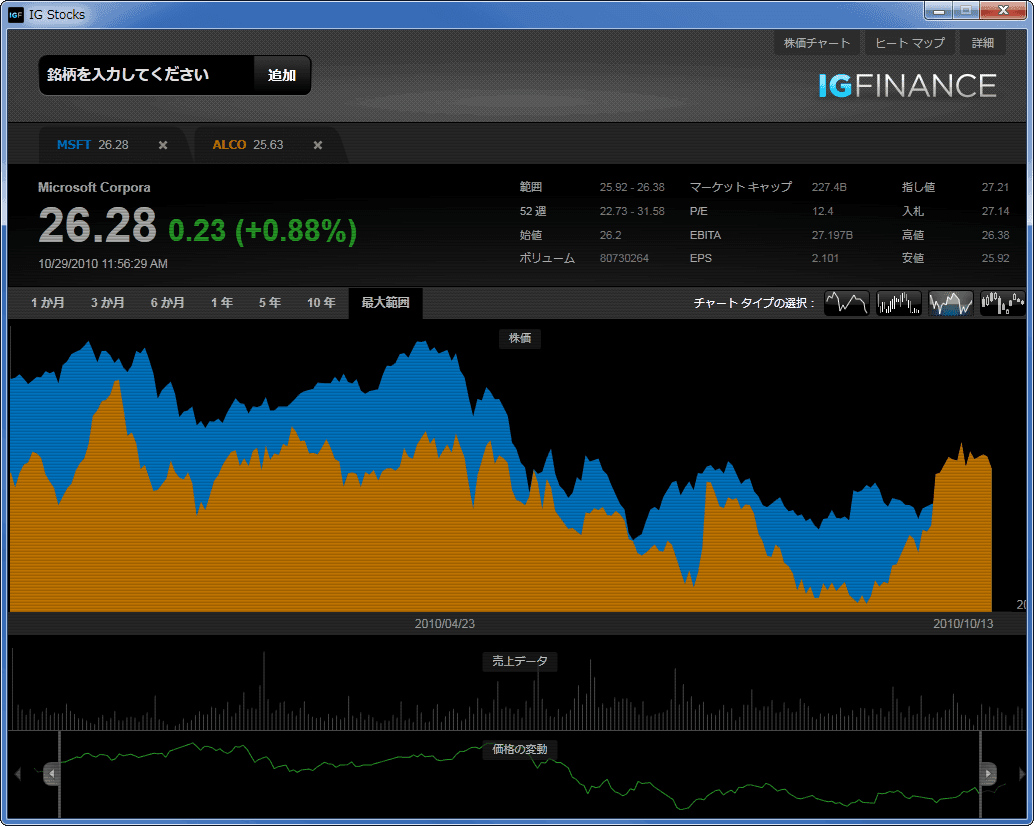This screenshot has height=826, width=1034.
Task: Select the line chart type icon
Action: tap(847, 303)
